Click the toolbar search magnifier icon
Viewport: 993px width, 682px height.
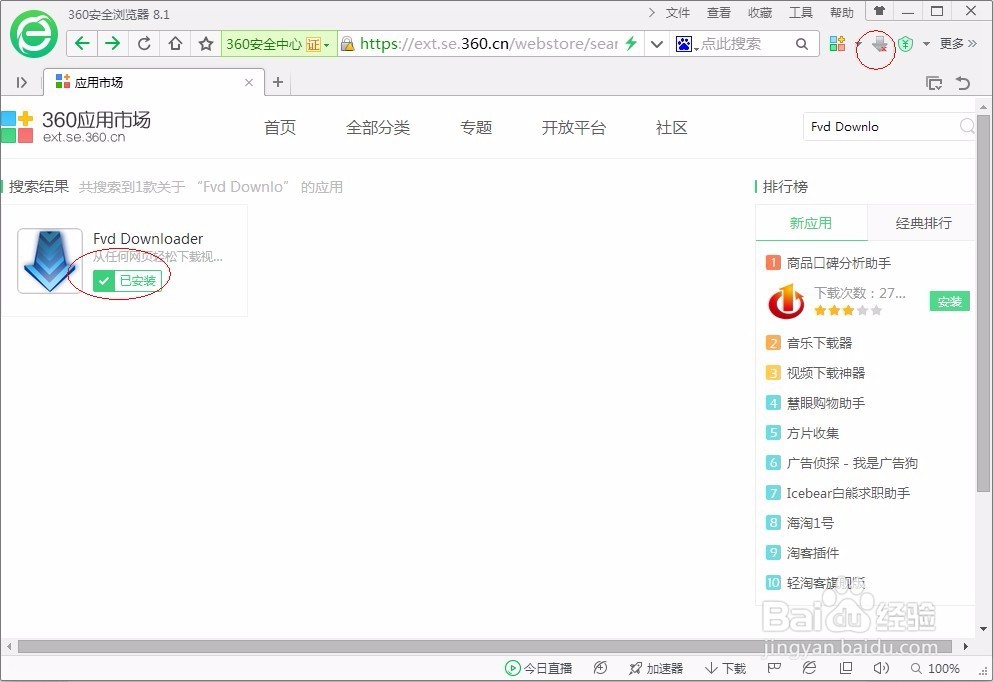tap(802, 44)
